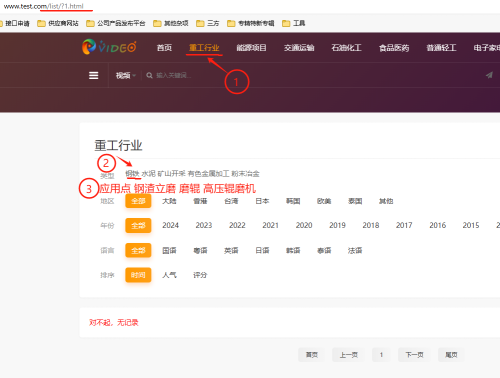Viewport: 500px width, 378px height.
Task: Select 大陆 region filter
Action: pos(169,201)
